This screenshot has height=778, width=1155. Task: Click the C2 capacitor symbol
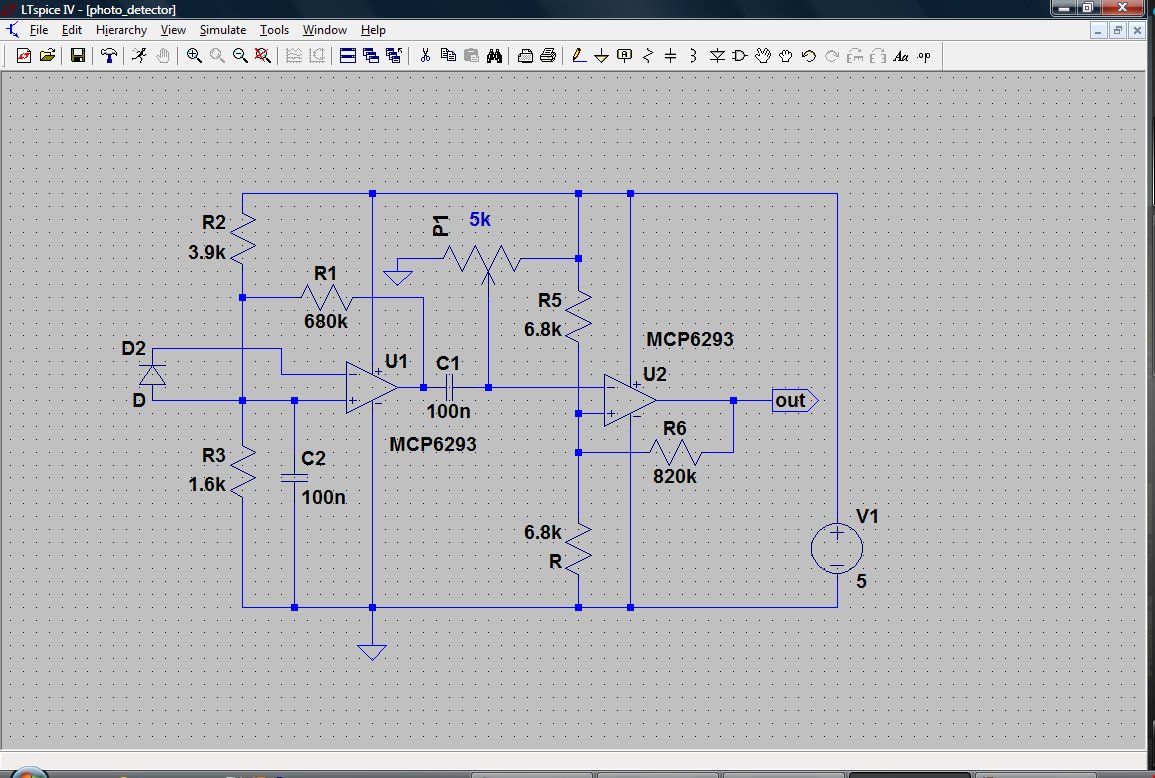(295, 478)
